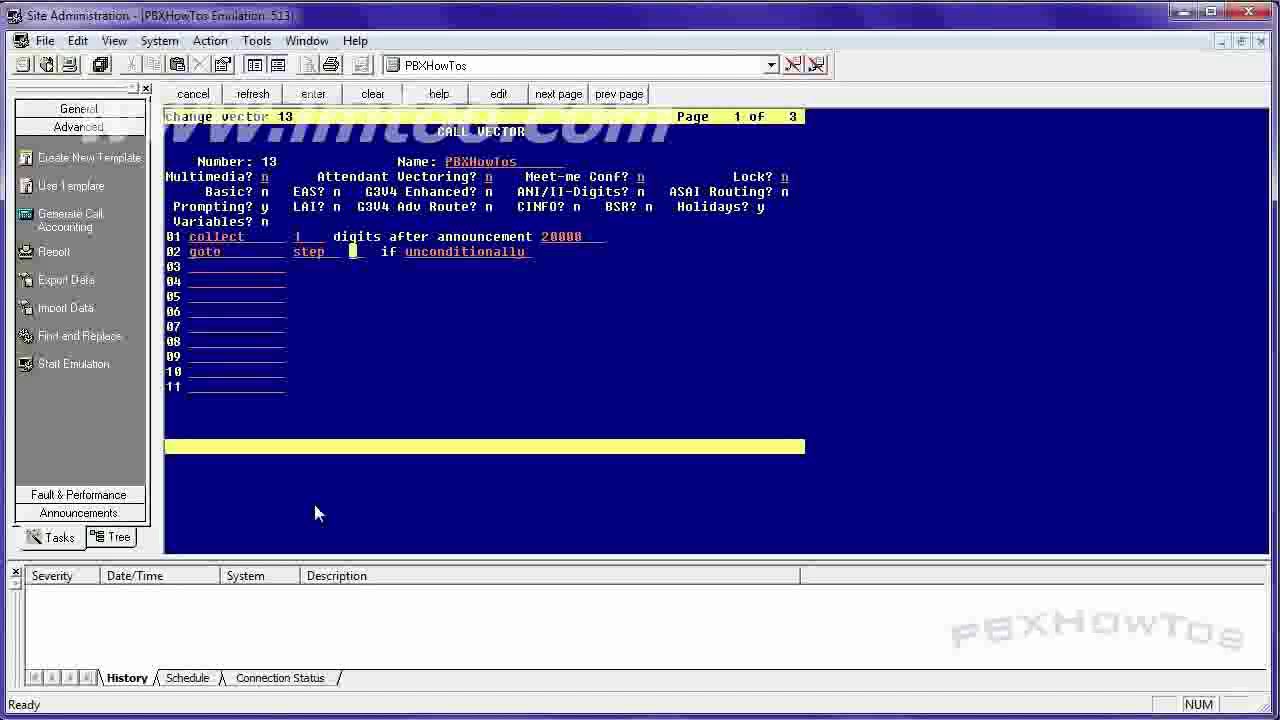Viewport: 1280px width, 720px height.
Task: Open the Advanced task group
Action: pyautogui.click(x=79, y=127)
